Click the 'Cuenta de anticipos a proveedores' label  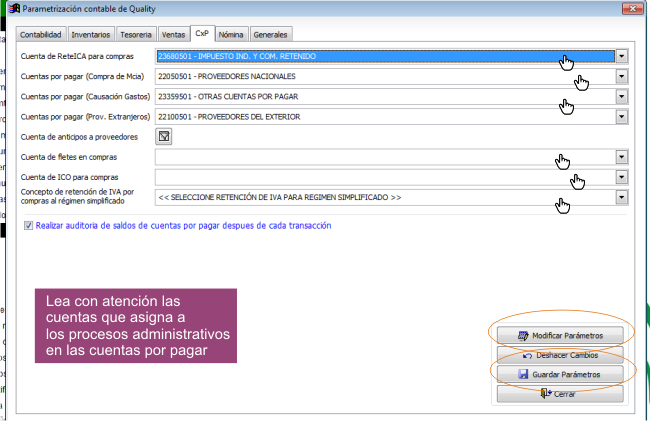[79, 137]
